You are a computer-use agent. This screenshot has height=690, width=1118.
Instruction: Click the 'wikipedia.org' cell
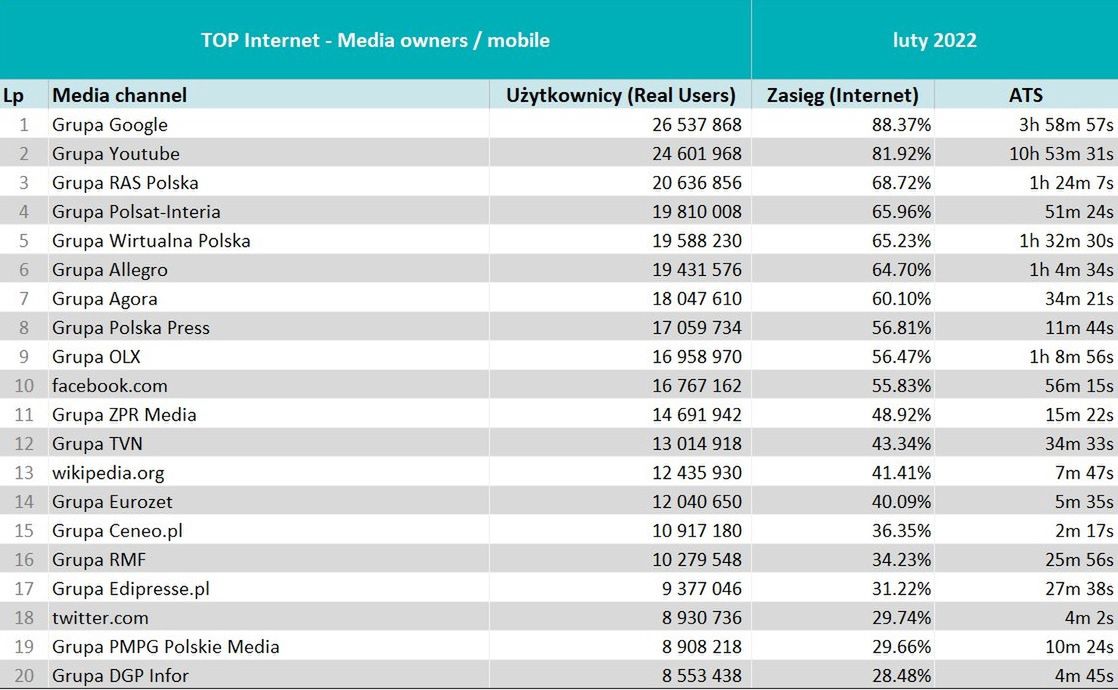pyautogui.click(x=108, y=473)
